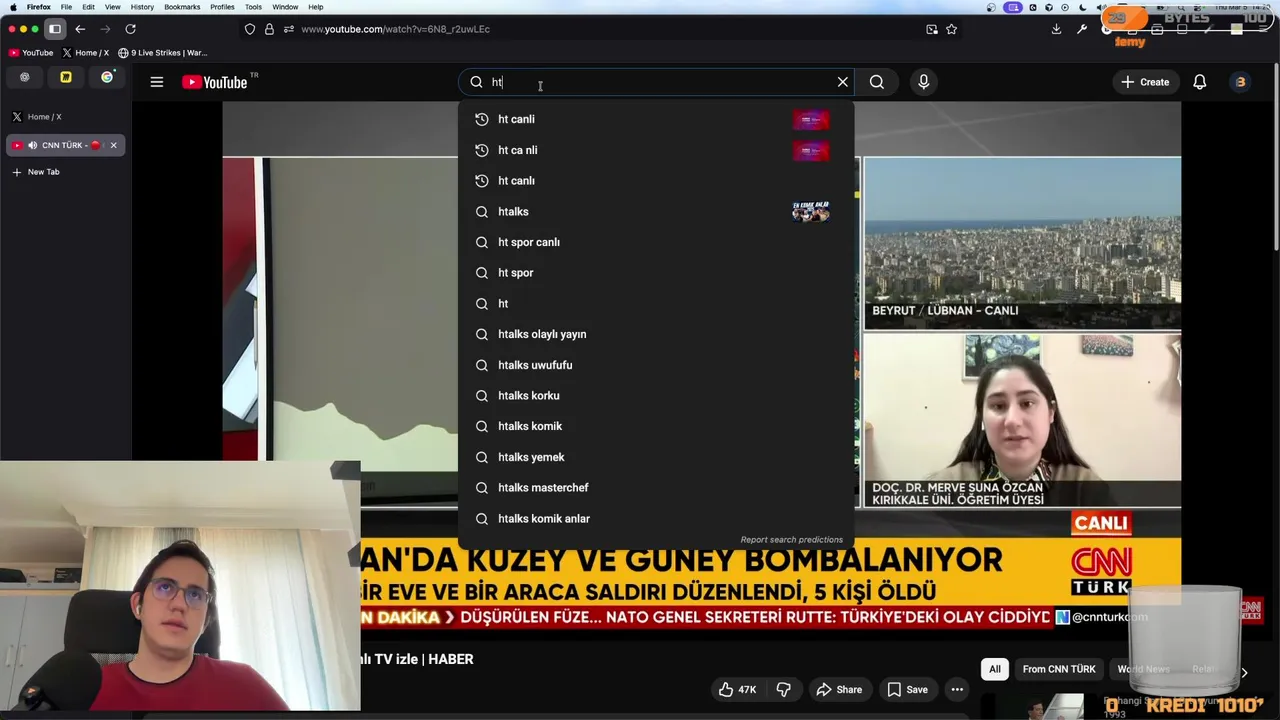Save the video to a playlist
The height and width of the screenshot is (720, 1280).
tap(907, 689)
